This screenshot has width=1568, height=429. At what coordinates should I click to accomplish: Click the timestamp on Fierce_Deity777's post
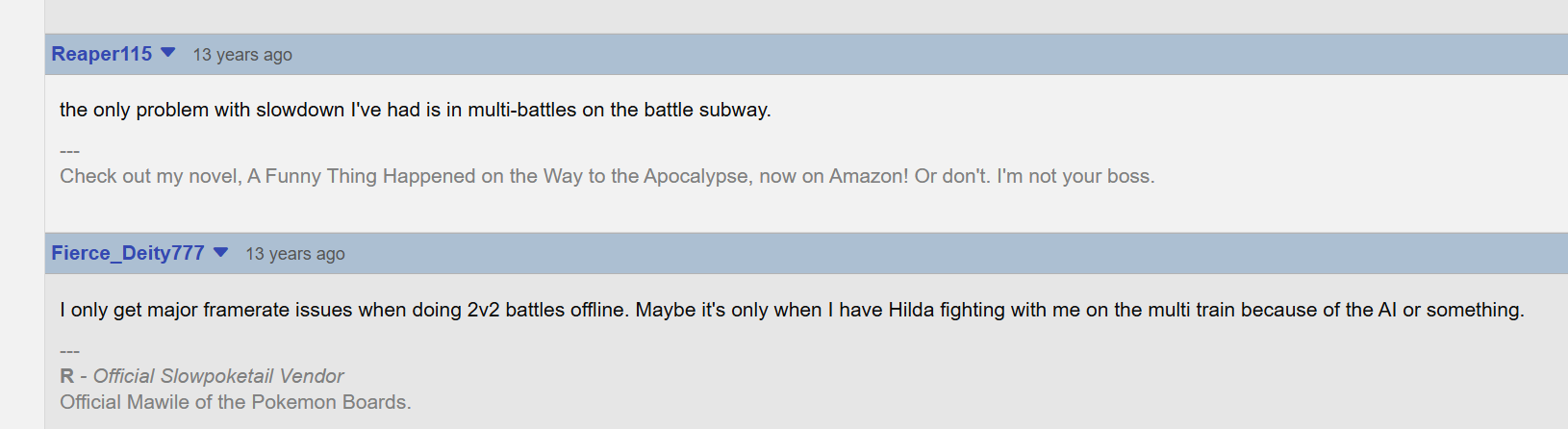pos(295,254)
